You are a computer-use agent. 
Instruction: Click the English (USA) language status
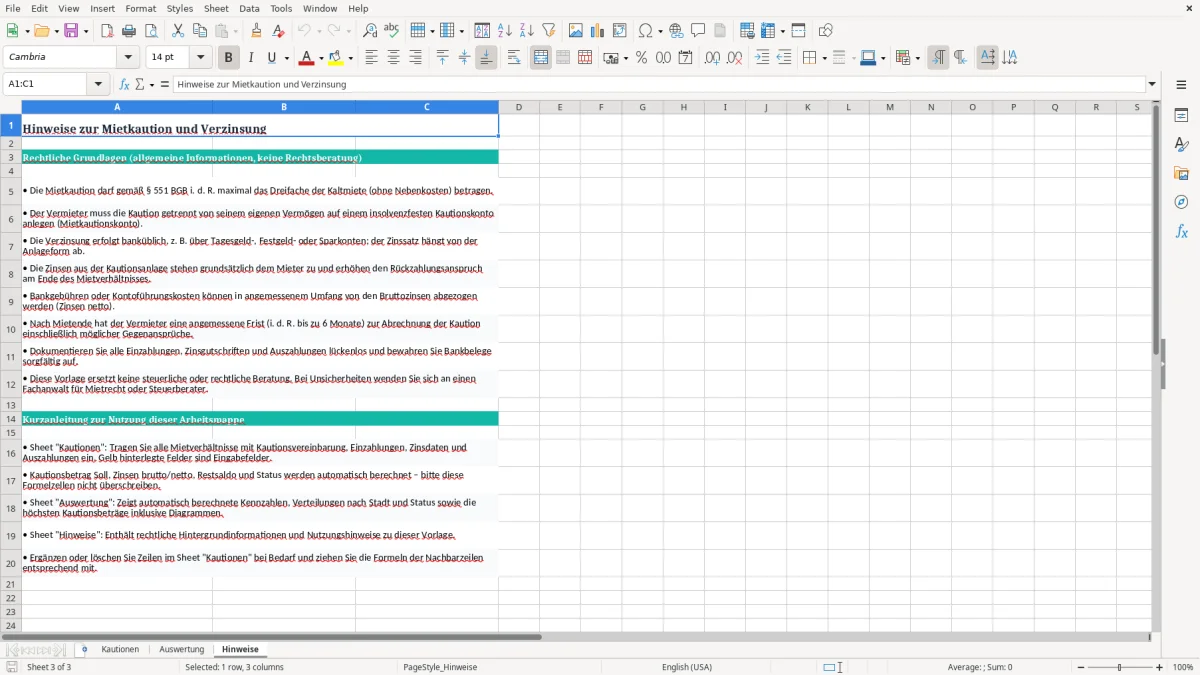click(x=687, y=667)
